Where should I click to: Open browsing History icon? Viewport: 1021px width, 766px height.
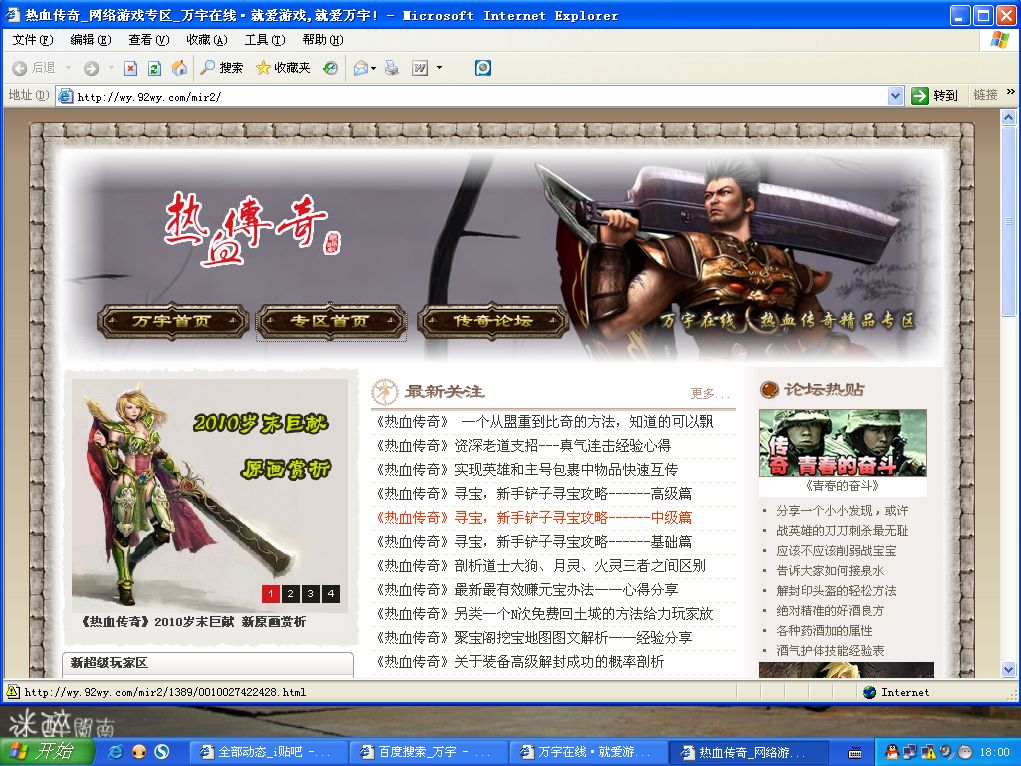(x=330, y=68)
